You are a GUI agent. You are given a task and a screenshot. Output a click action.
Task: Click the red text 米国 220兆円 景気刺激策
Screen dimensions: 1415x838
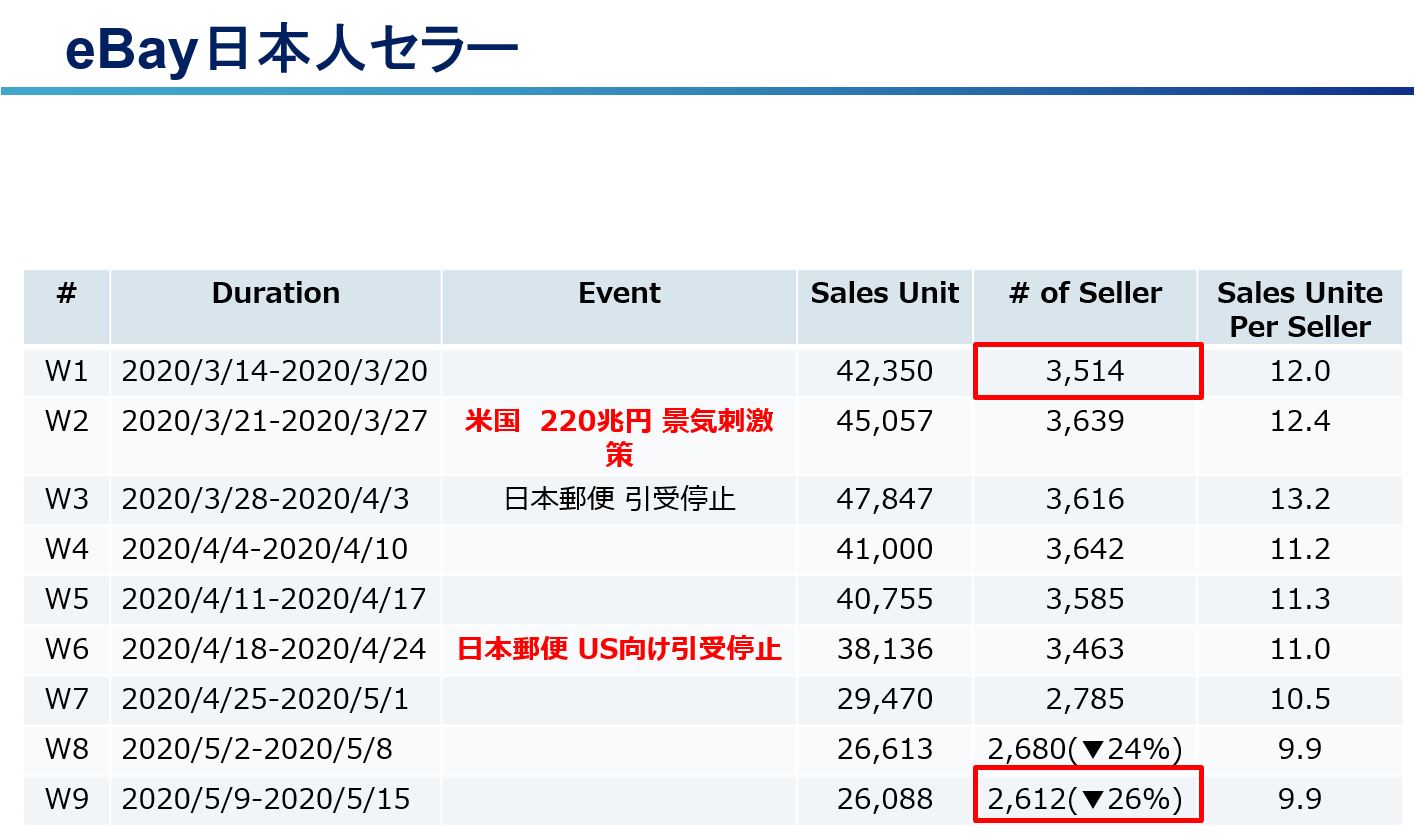619,438
